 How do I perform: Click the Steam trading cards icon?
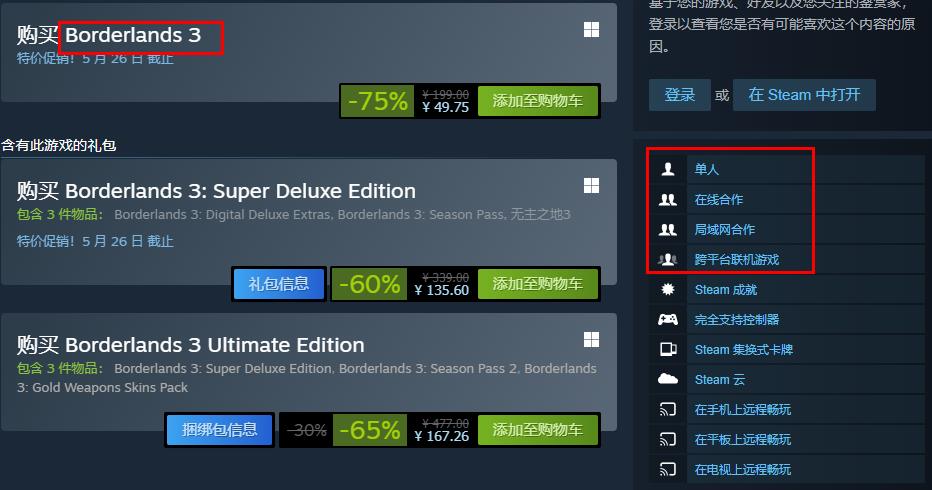point(668,350)
